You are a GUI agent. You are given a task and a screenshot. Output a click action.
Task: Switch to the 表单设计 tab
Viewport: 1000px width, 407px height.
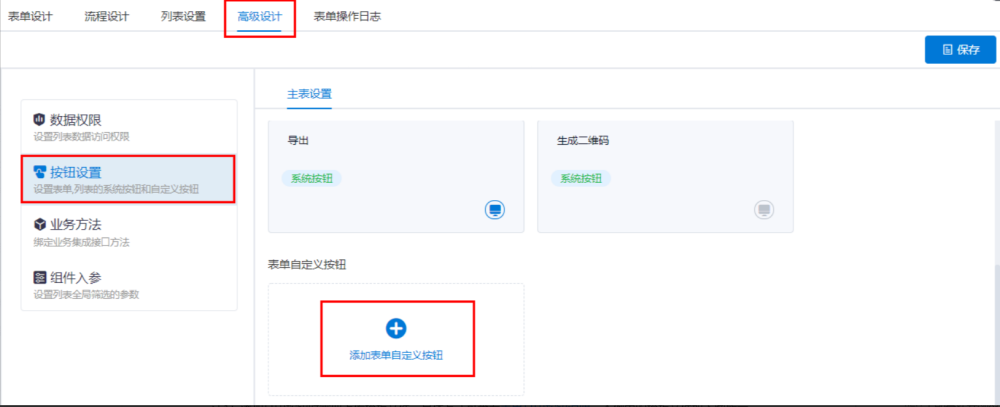click(x=30, y=17)
